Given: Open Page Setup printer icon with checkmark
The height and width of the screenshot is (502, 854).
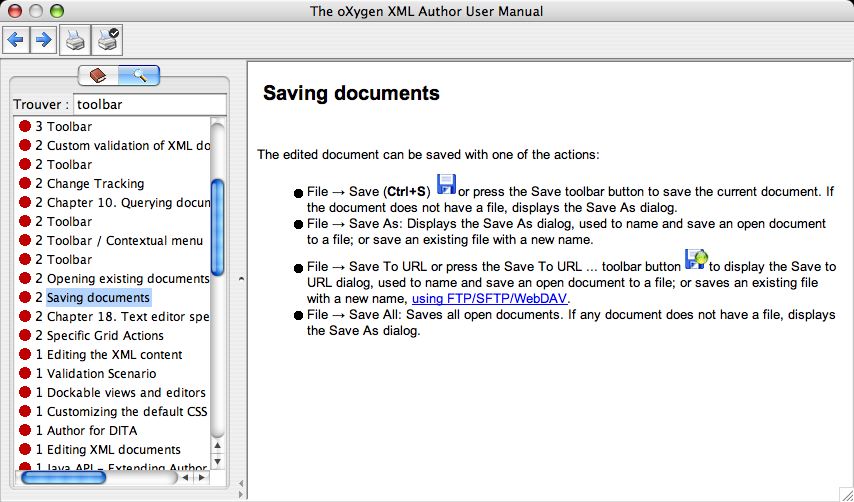Looking at the screenshot, I should pos(107,40).
